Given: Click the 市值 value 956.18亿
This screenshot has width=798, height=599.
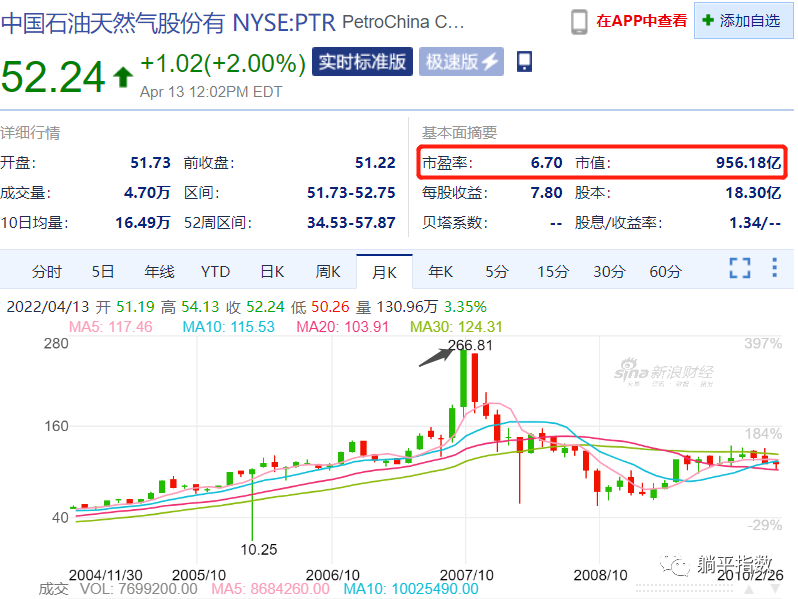Looking at the screenshot, I should 748,163.
